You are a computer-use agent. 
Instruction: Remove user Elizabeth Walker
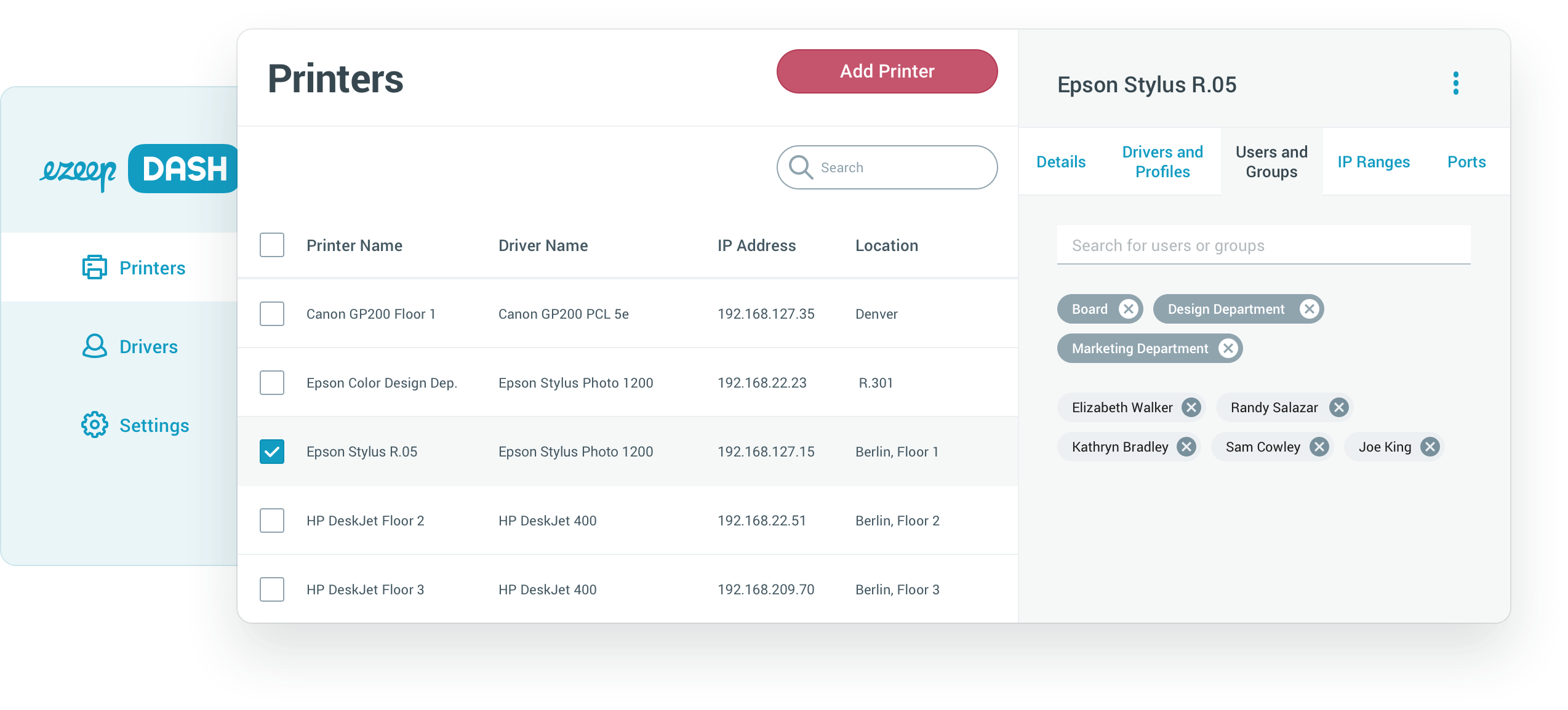point(1191,407)
